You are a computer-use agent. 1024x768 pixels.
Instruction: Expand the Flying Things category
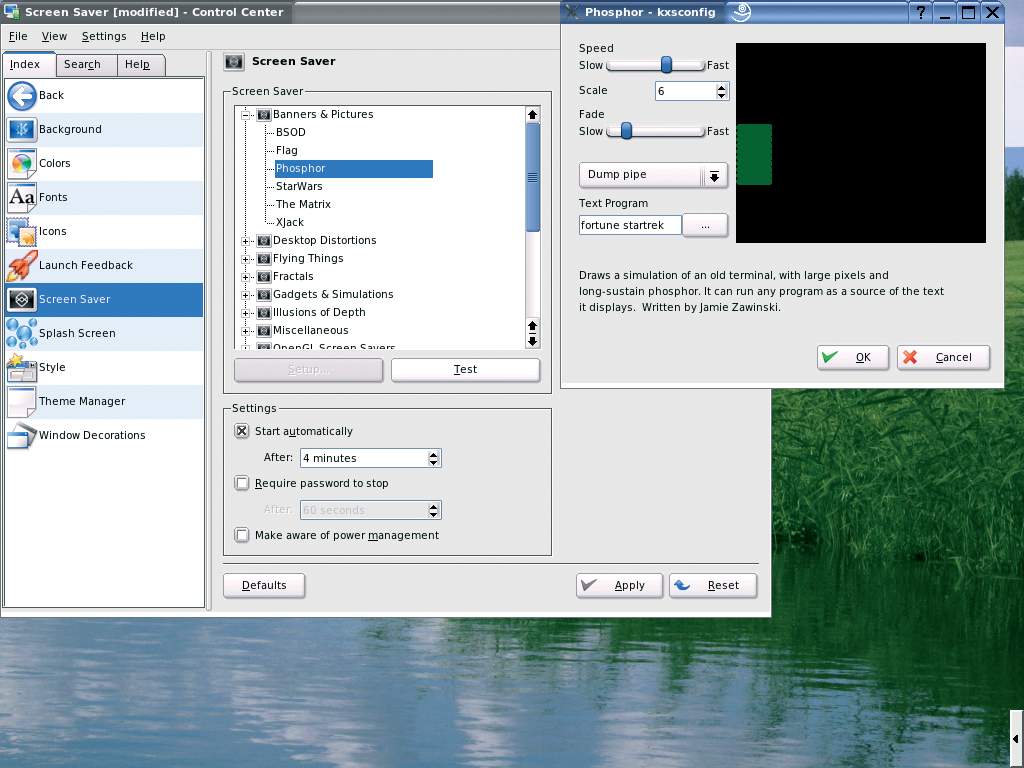click(x=246, y=259)
